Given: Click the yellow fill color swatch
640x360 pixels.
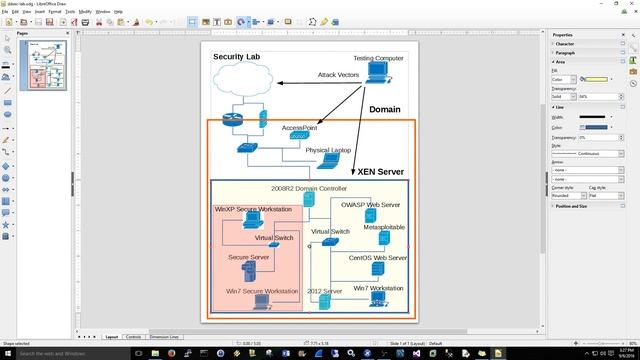Looking at the screenshot, I should click(596, 79).
